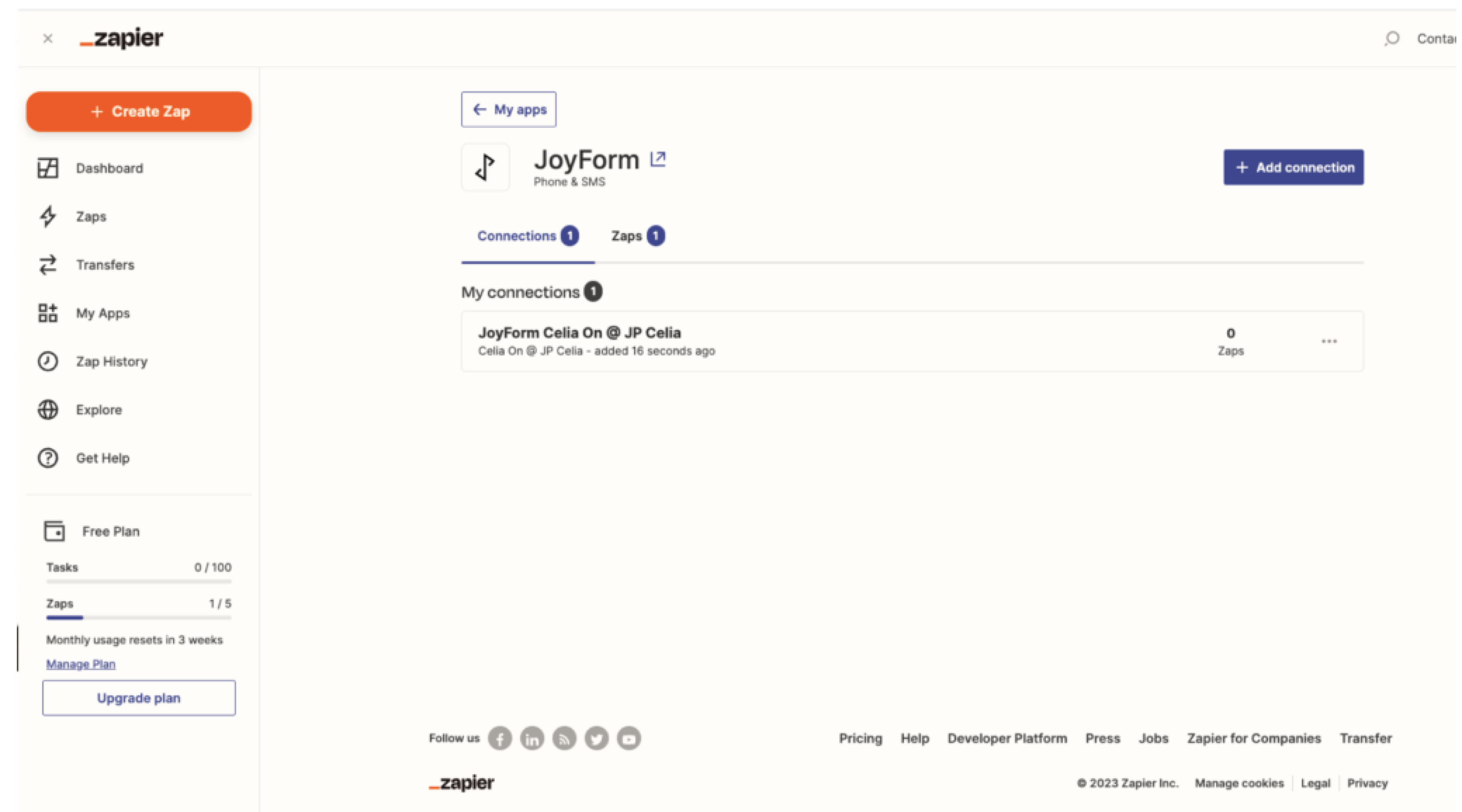
Task: Open Zapier LinkedIn page icon
Action: (532, 738)
